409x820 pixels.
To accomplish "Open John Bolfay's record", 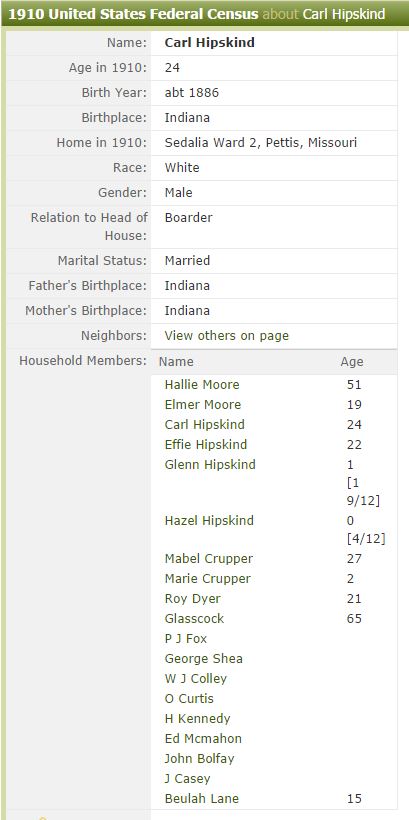I will [x=199, y=759].
